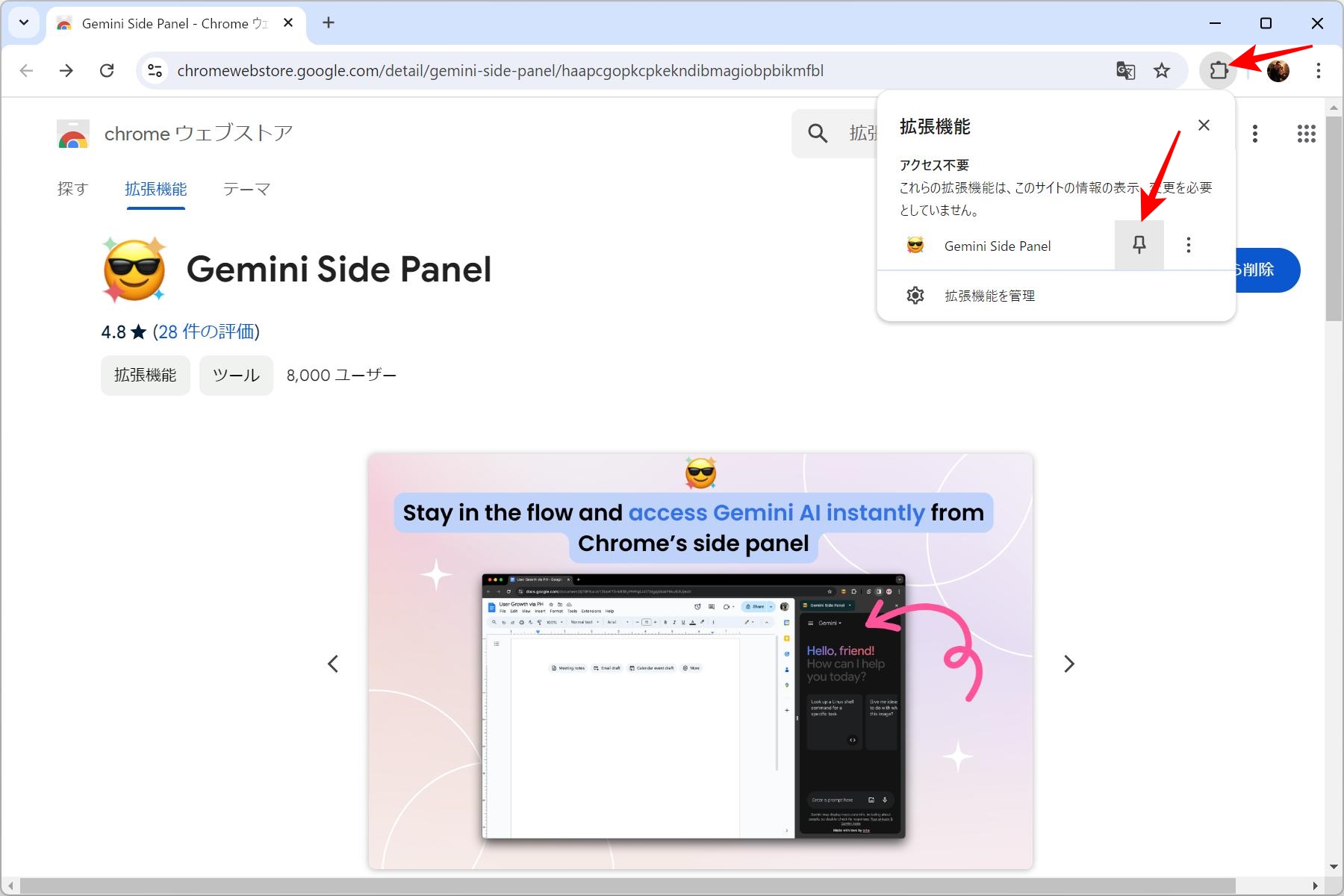
Task: Open more options for Gemini Side Panel extension
Action: click(1189, 245)
